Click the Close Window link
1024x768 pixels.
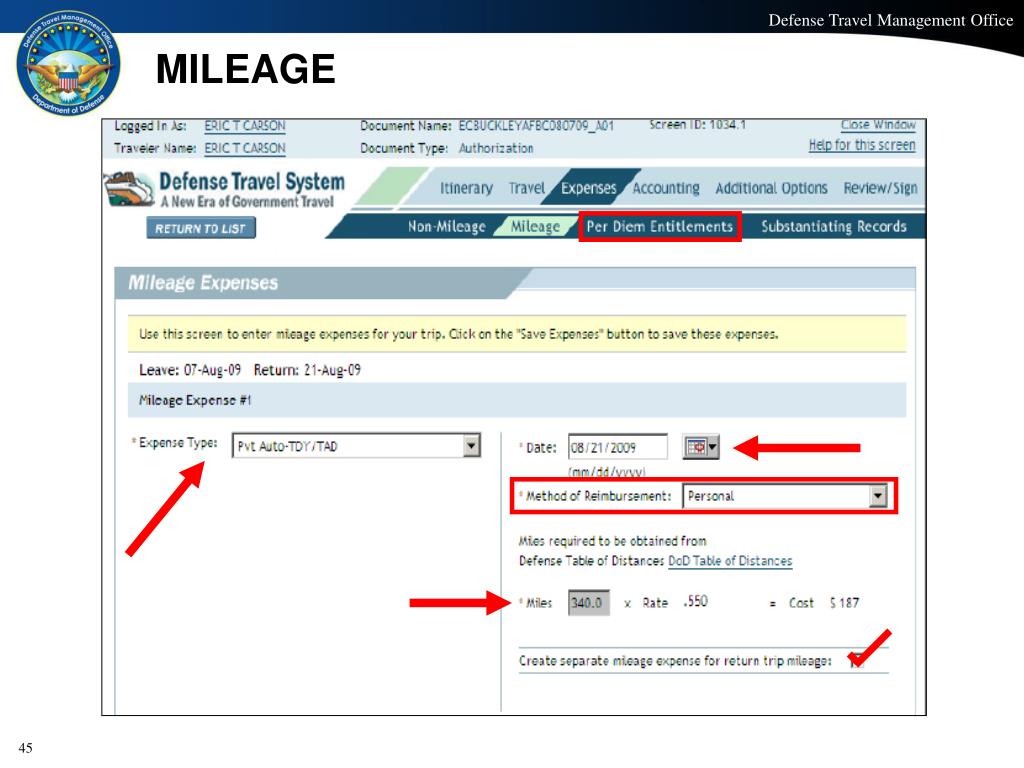(x=878, y=125)
